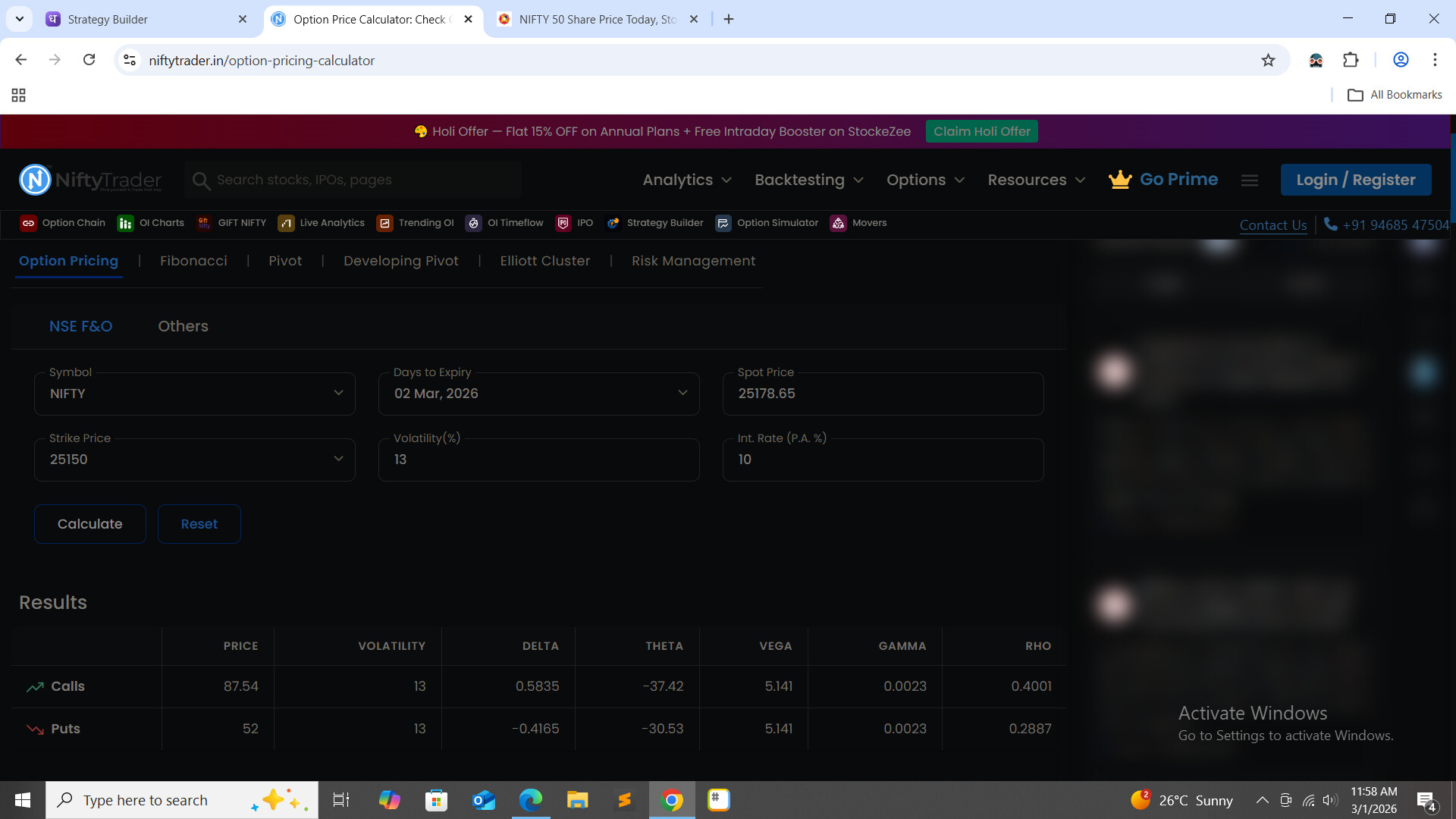The image size is (1456, 819).
Task: Open Live Analytics shortcut icon
Action: click(x=286, y=223)
